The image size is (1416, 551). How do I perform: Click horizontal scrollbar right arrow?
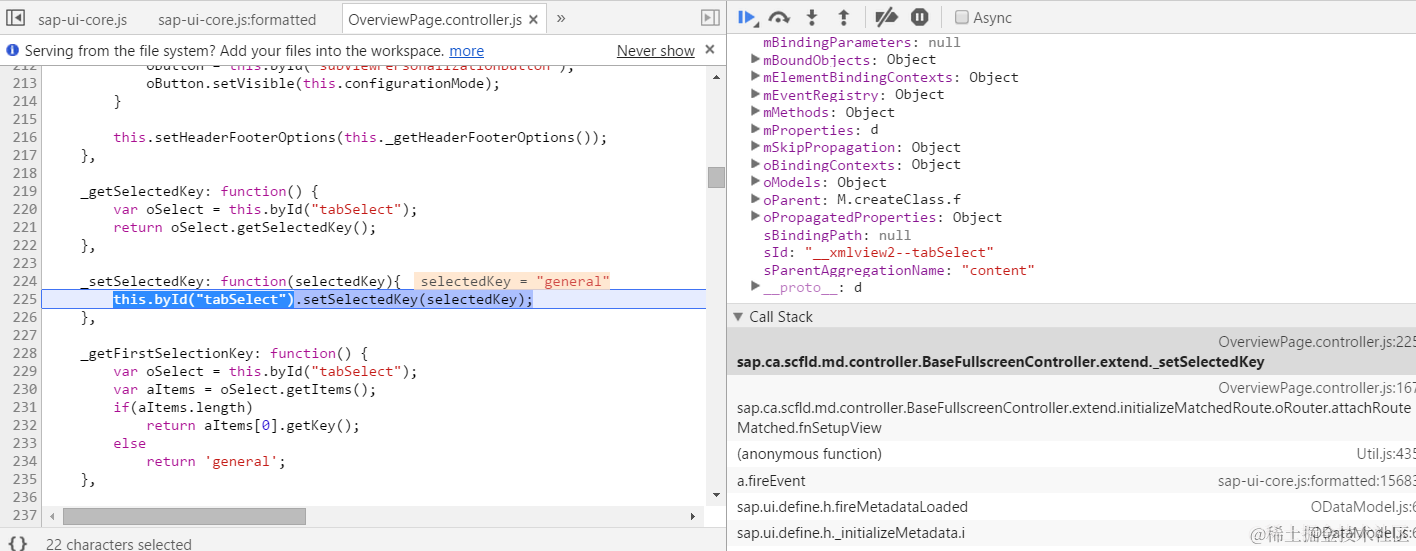[693, 516]
